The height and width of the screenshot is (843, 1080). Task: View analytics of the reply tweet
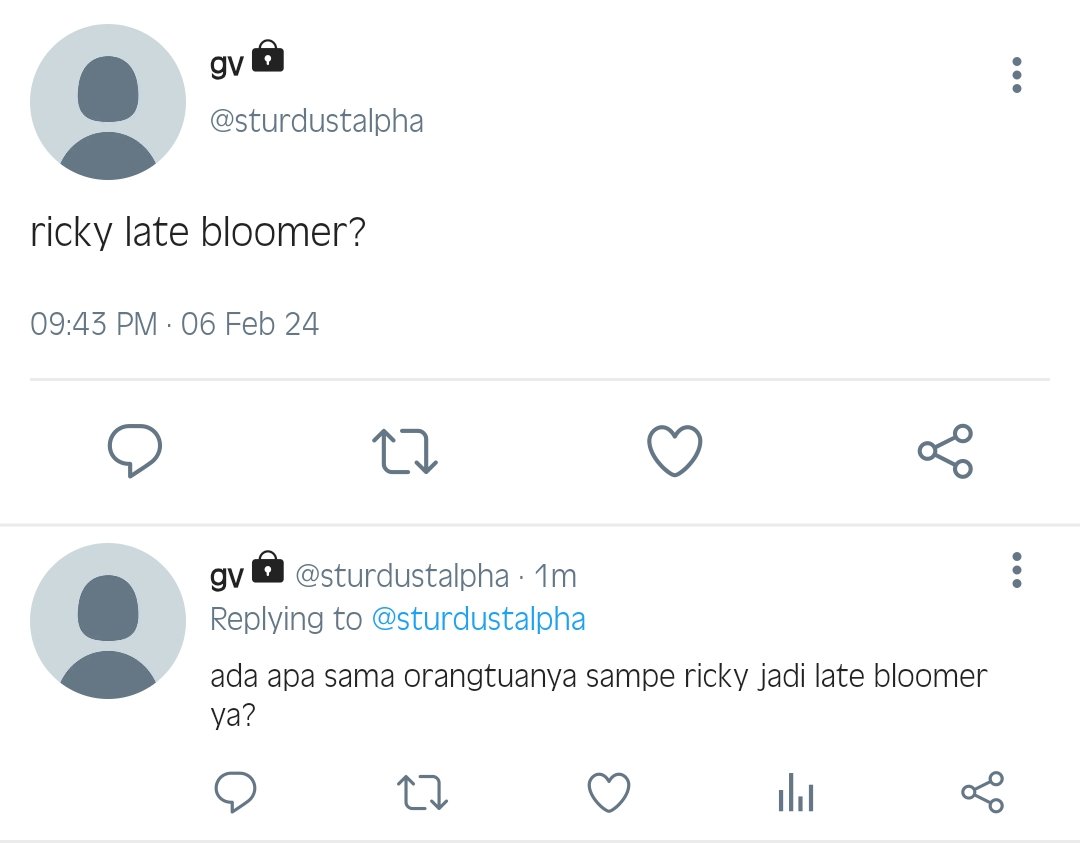(x=796, y=792)
